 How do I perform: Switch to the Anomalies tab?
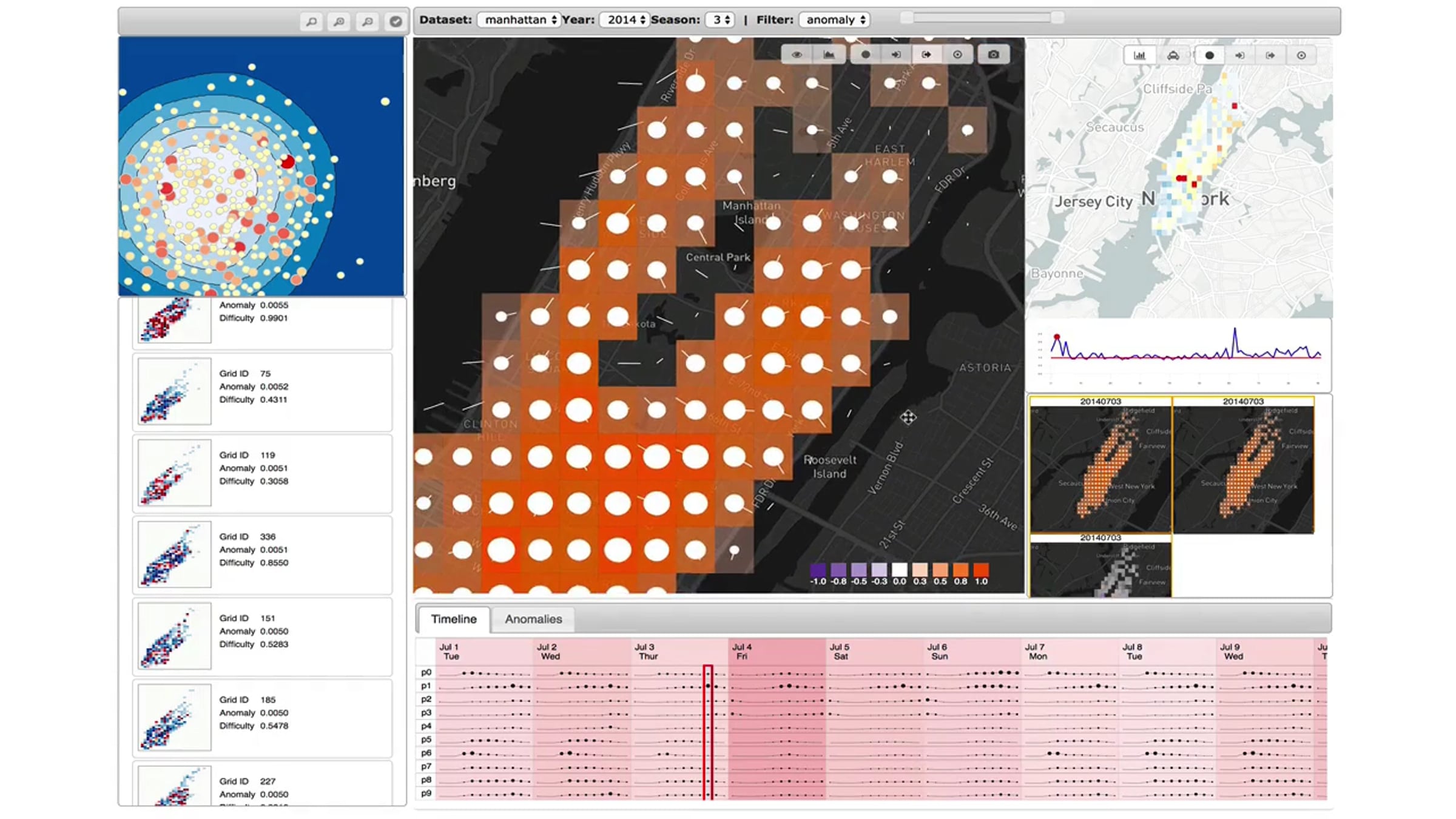tap(533, 619)
